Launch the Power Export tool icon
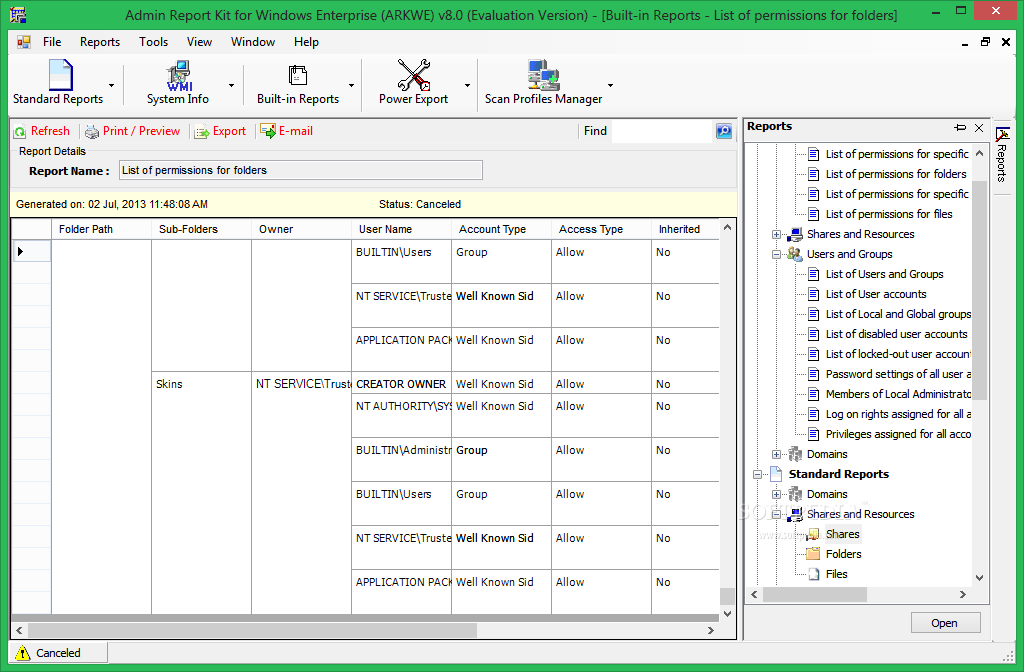Viewport: 1024px width, 672px height. pyautogui.click(x=413, y=75)
